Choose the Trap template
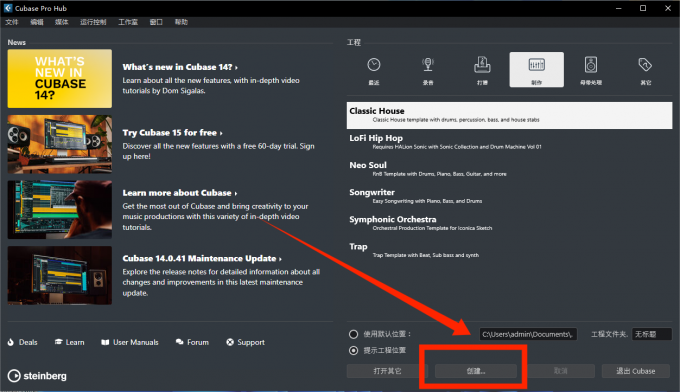Viewport: 680px width, 392px height. click(510, 251)
